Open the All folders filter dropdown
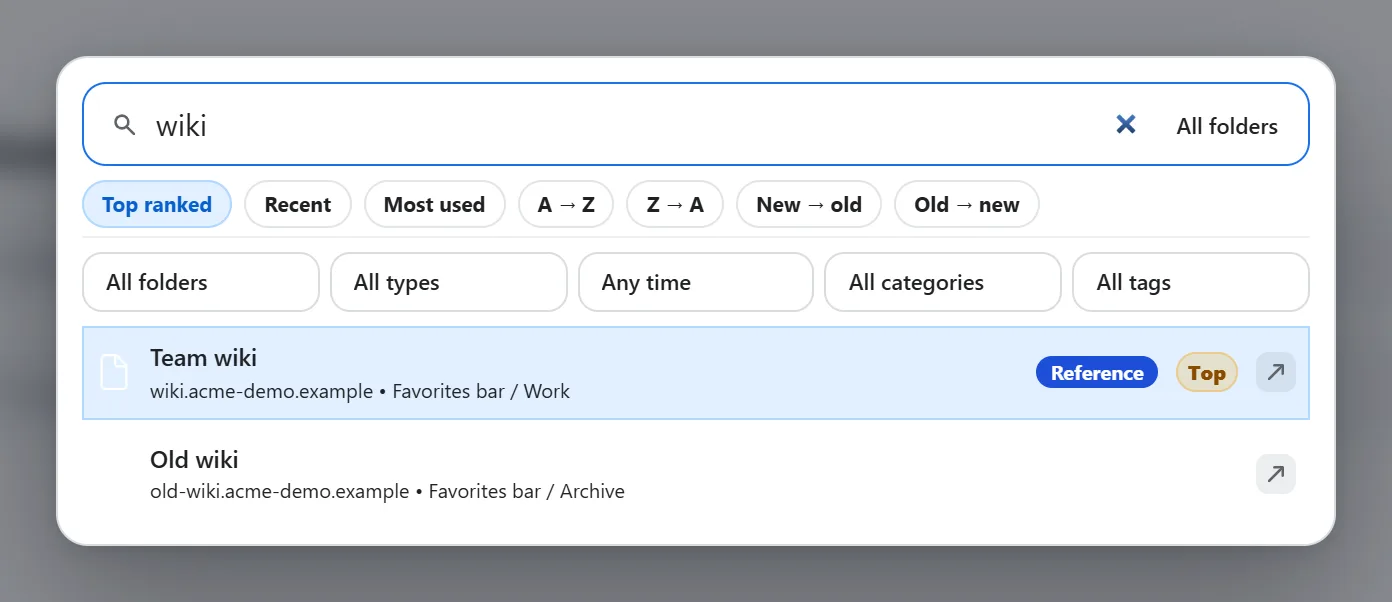The width and height of the screenshot is (1392, 602). [x=201, y=282]
